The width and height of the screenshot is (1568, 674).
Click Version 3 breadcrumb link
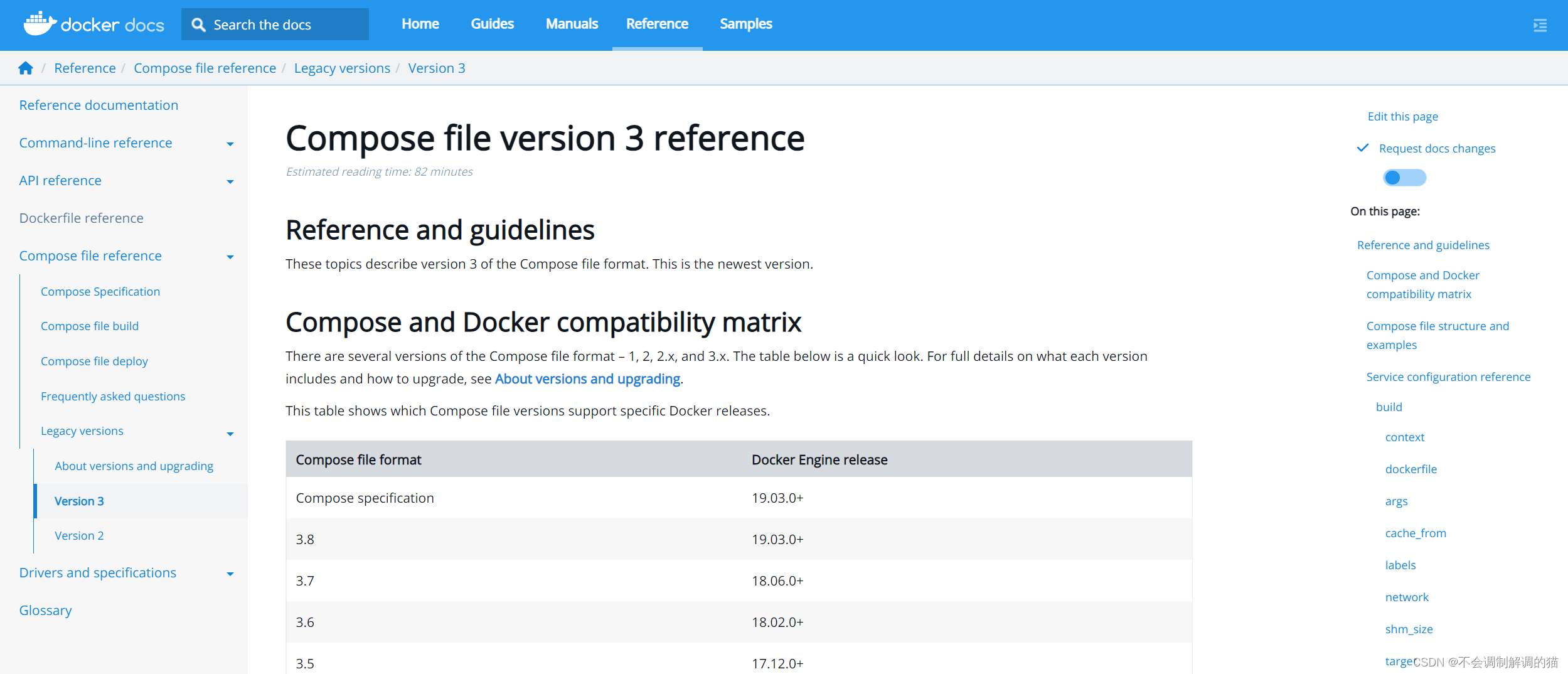[437, 68]
